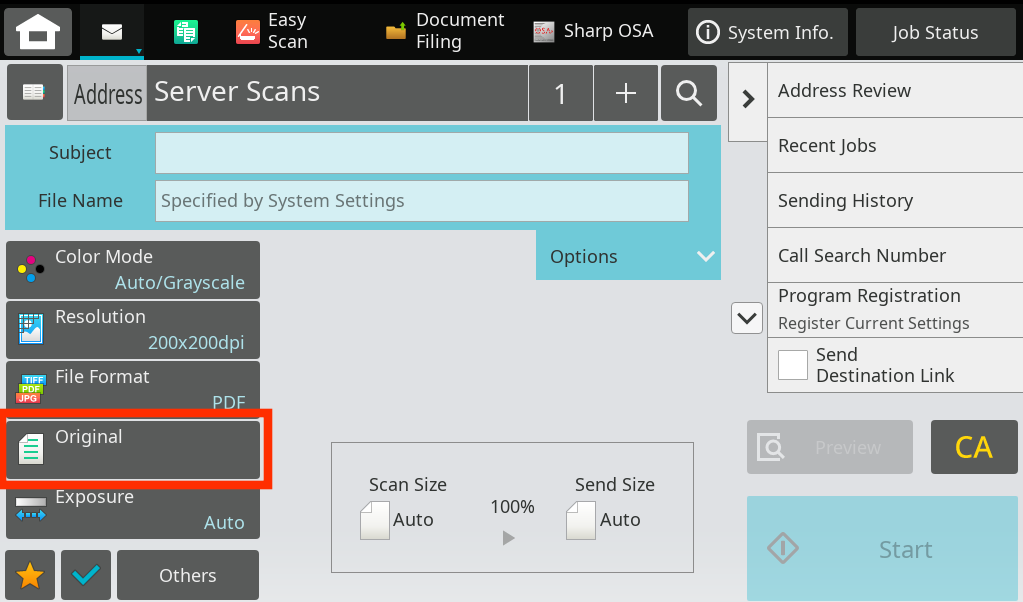Viewport: 1023px width, 602px height.
Task: Change Color Mode setting
Action: point(133,269)
